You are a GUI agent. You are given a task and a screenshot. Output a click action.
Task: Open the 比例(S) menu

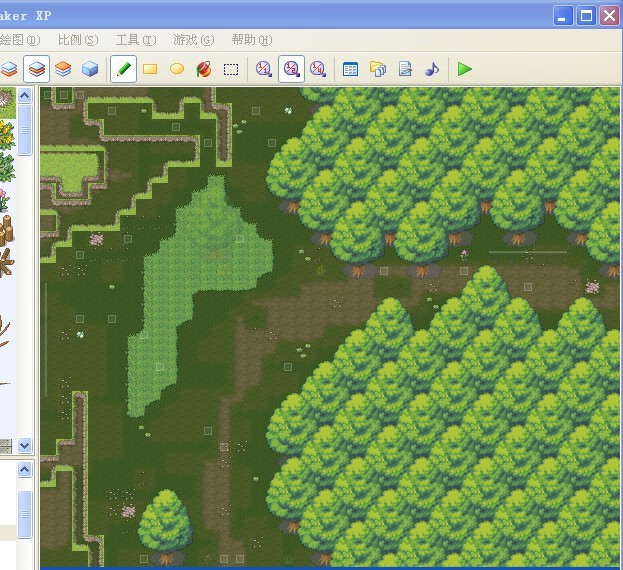pos(78,40)
